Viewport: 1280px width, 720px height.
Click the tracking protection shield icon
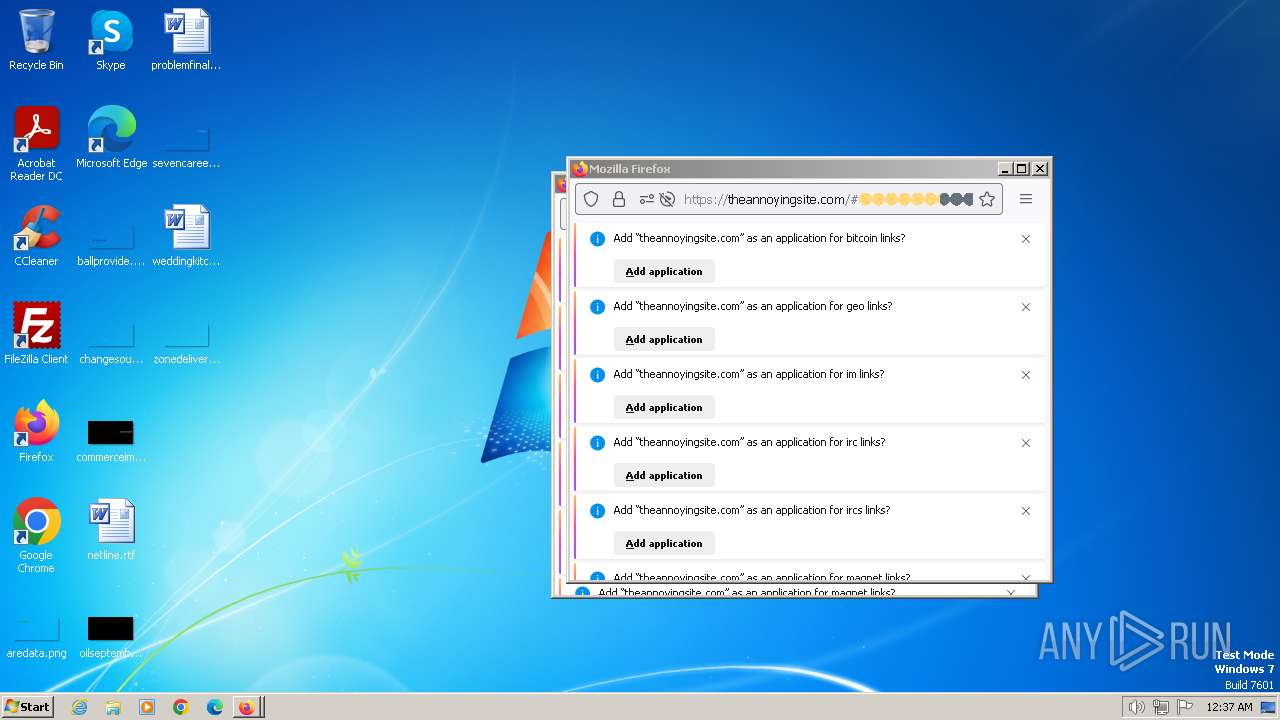point(591,199)
